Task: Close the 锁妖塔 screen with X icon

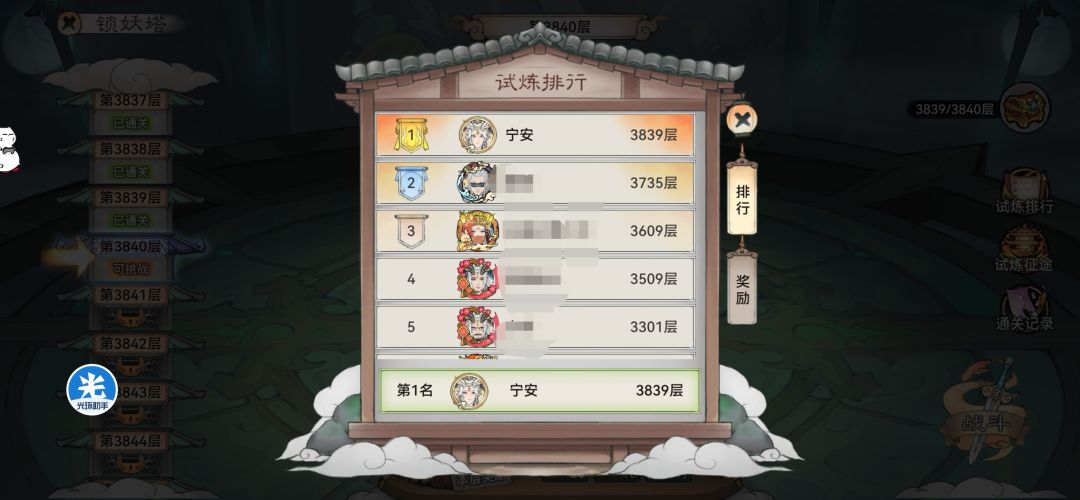Action: pos(69,23)
